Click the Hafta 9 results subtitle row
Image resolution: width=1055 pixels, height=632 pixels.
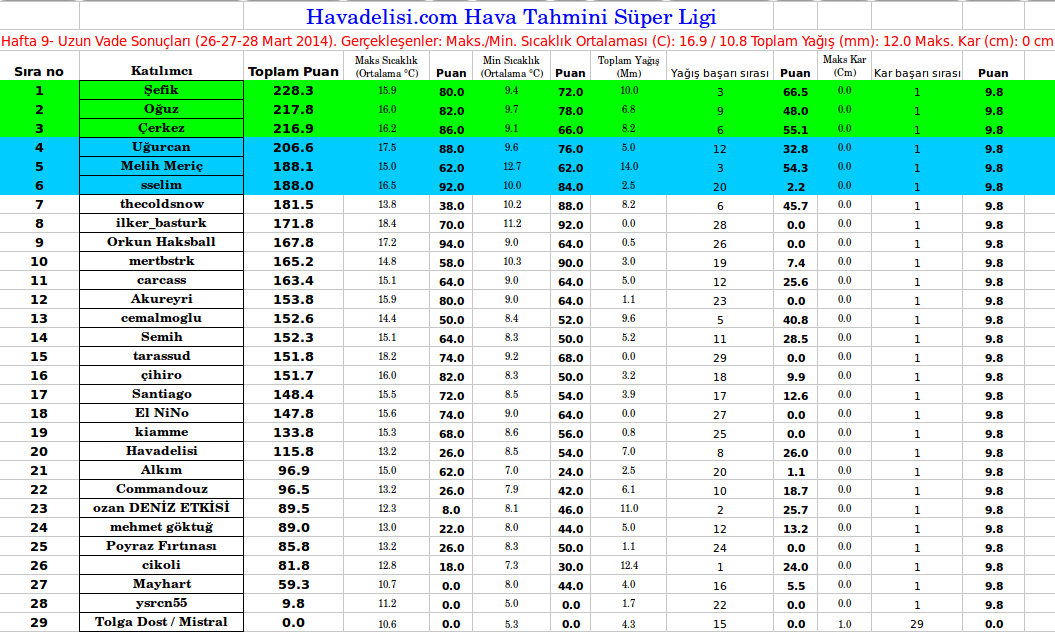[x=527, y=41]
